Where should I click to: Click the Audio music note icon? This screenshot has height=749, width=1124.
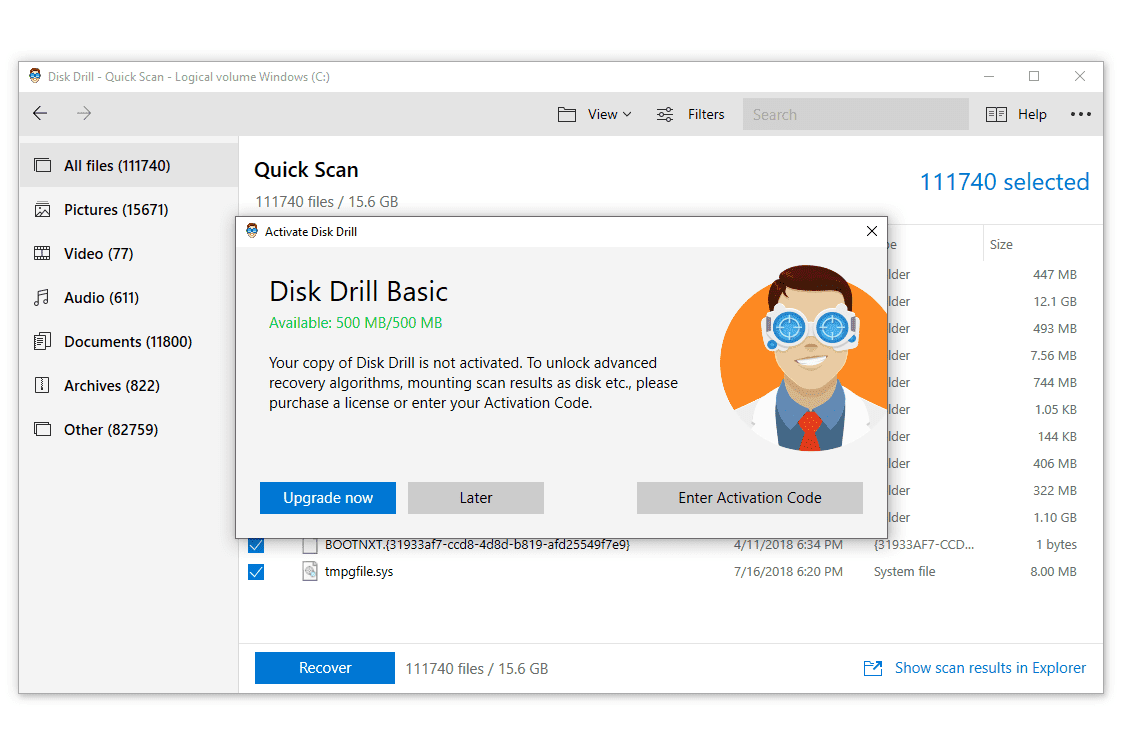point(42,297)
